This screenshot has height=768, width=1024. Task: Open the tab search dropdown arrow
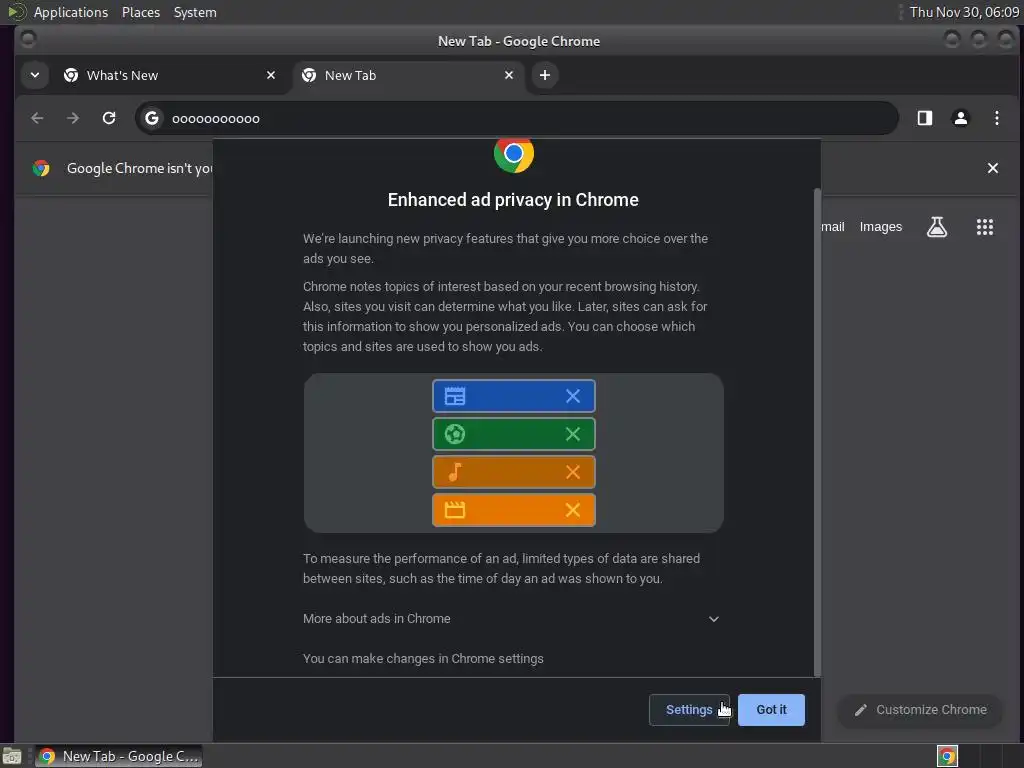tap(35, 75)
